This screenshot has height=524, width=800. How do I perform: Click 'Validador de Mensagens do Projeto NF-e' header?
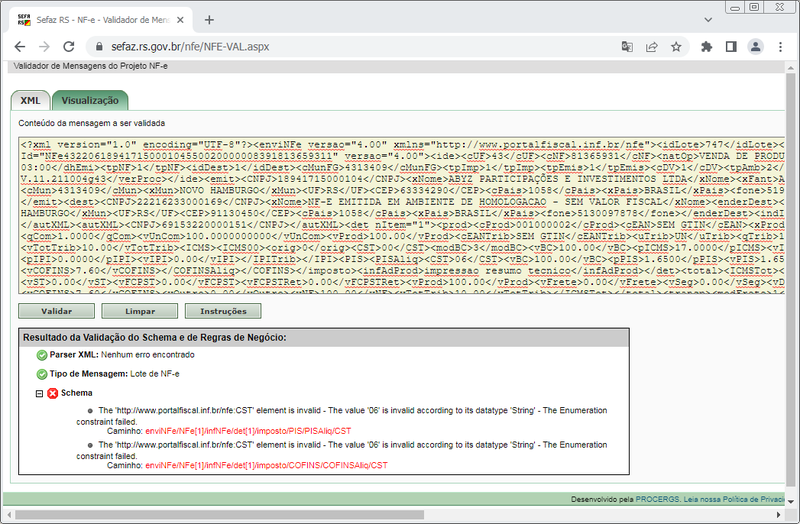coord(90,66)
